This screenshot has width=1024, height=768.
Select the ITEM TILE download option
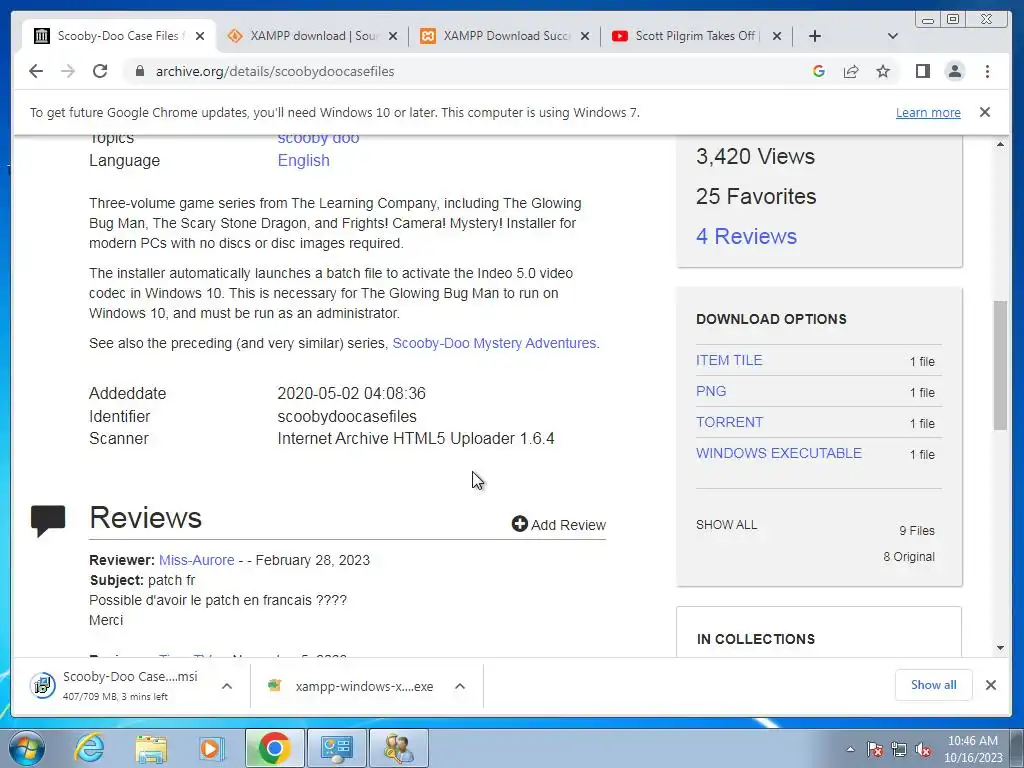pos(729,360)
